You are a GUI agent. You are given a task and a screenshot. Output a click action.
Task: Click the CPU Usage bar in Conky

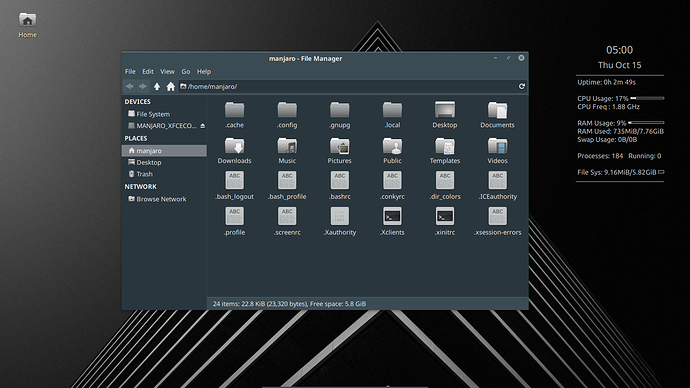647,98
